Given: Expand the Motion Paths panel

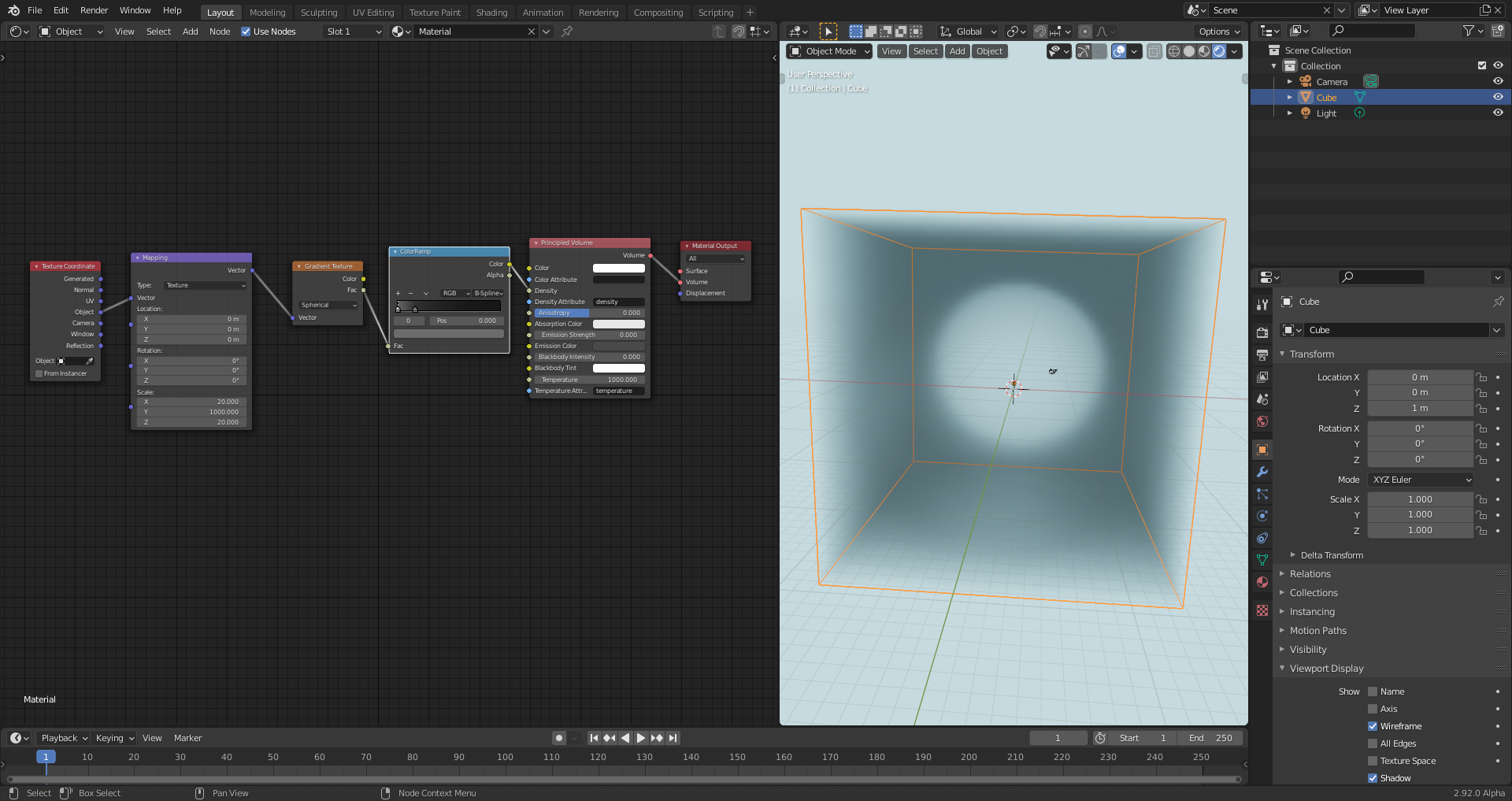Looking at the screenshot, I should coord(1318,631).
